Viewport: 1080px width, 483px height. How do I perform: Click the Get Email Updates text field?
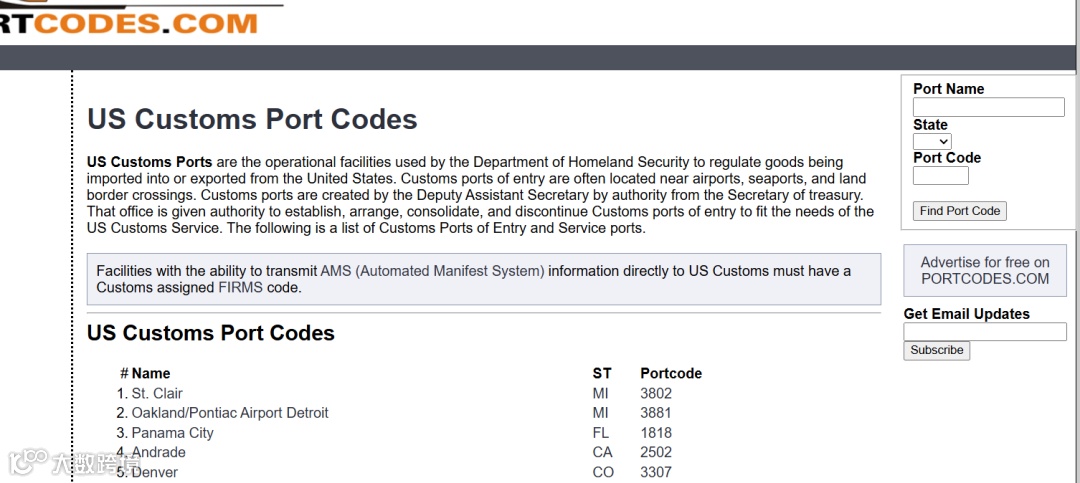coord(984,332)
